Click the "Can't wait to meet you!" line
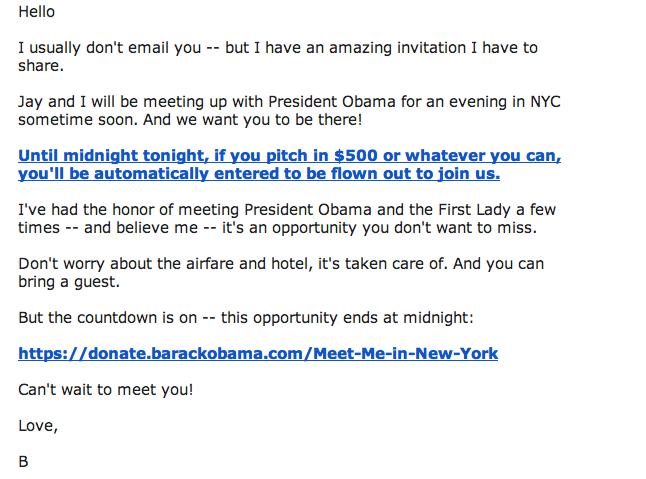646x479 pixels. click(106, 390)
